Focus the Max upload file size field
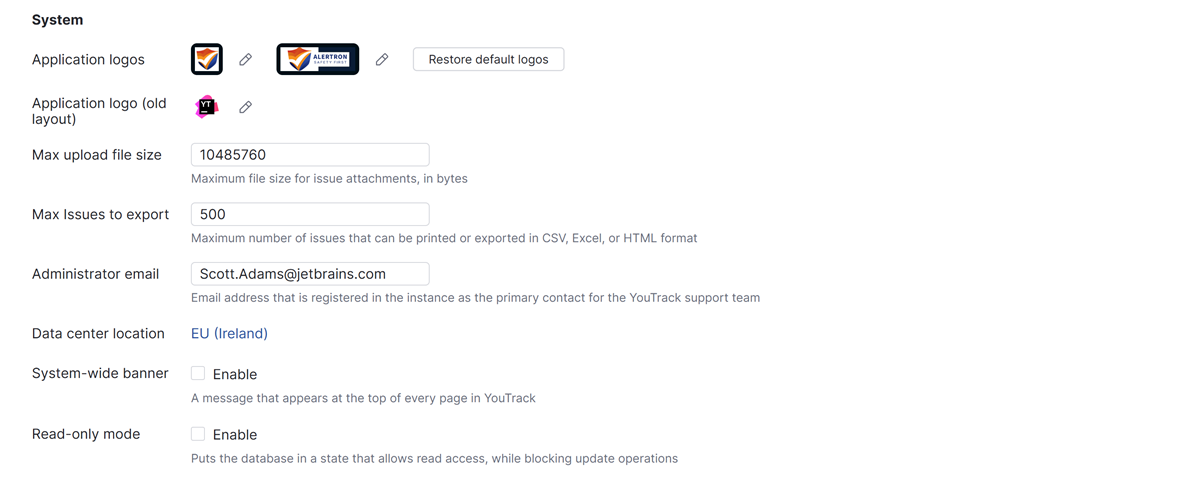Screen dimensions: 1199x487 click(x=310, y=154)
